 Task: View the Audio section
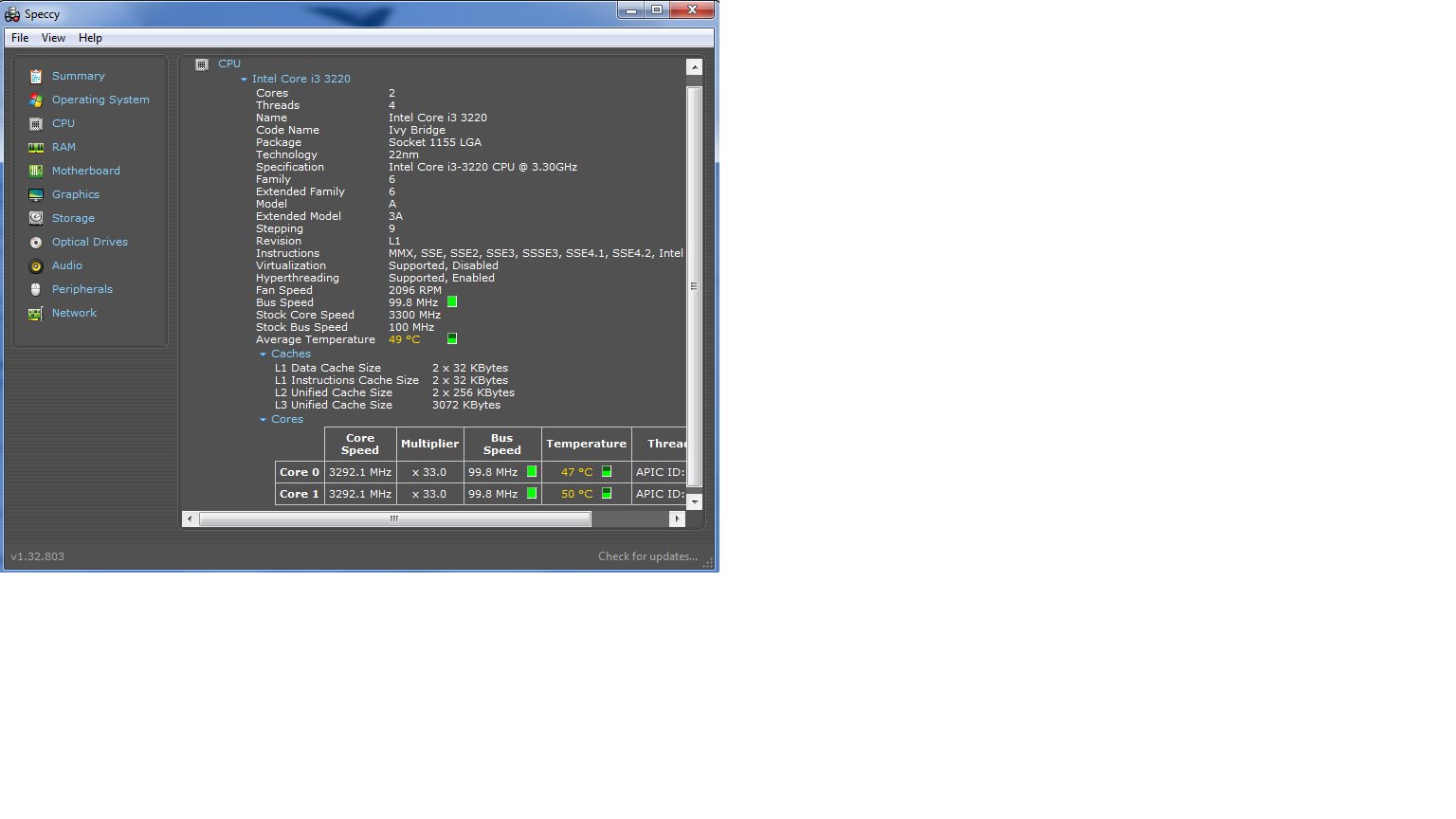point(67,265)
